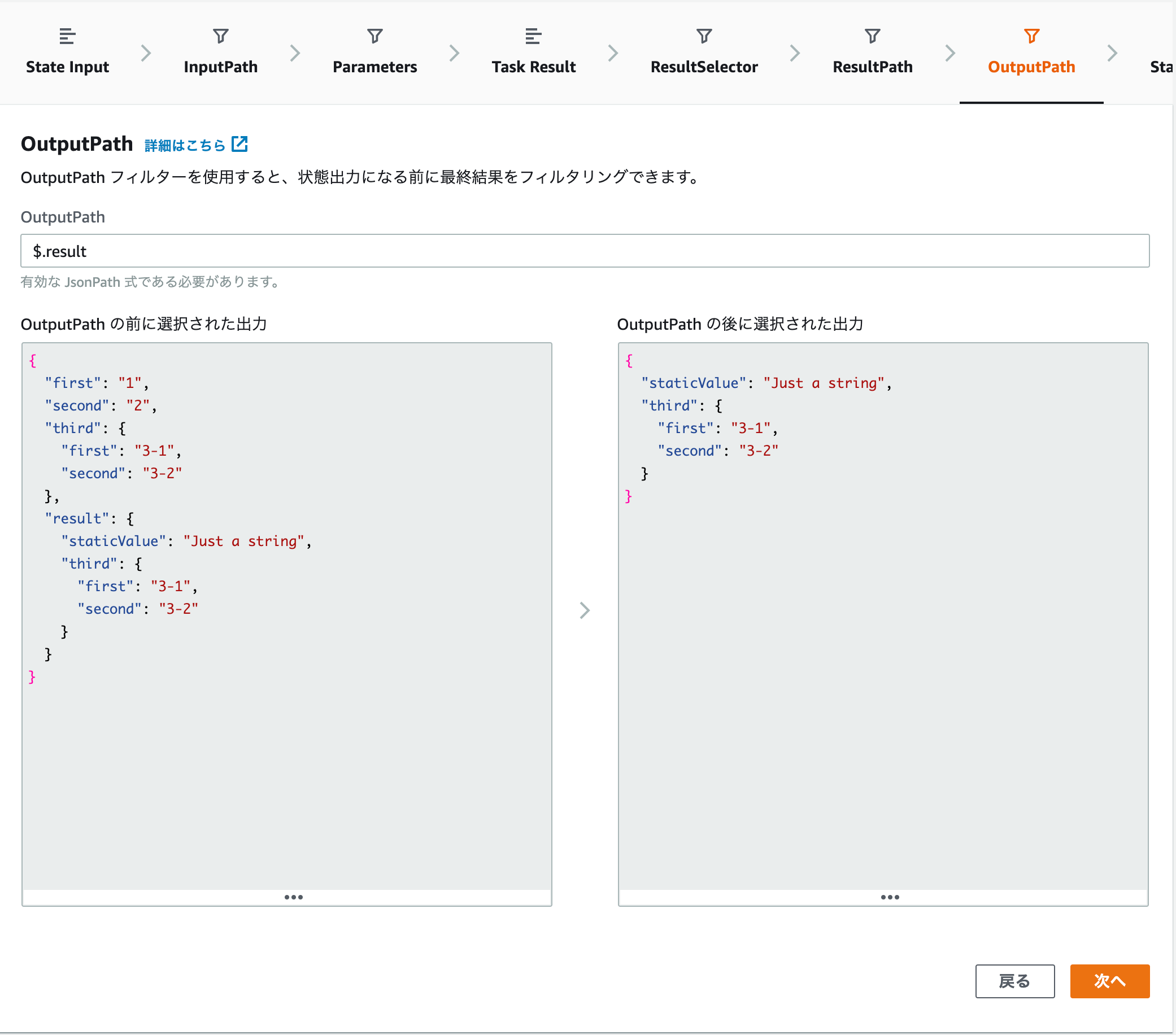Click the Task Result lines icon
The height and width of the screenshot is (1035, 1176).
coord(533,36)
